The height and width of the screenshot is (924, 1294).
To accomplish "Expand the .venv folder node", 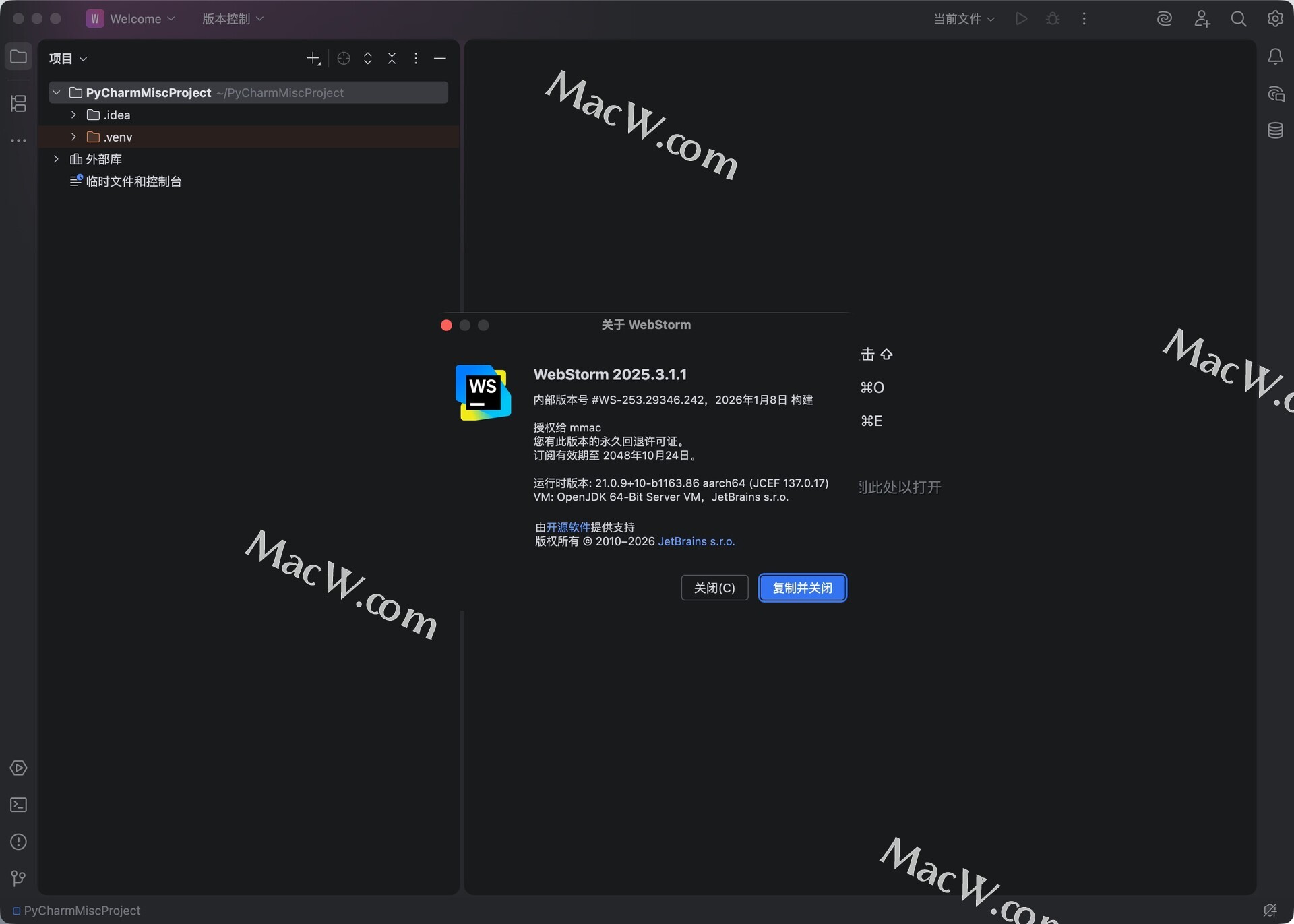I will pyautogui.click(x=73, y=137).
